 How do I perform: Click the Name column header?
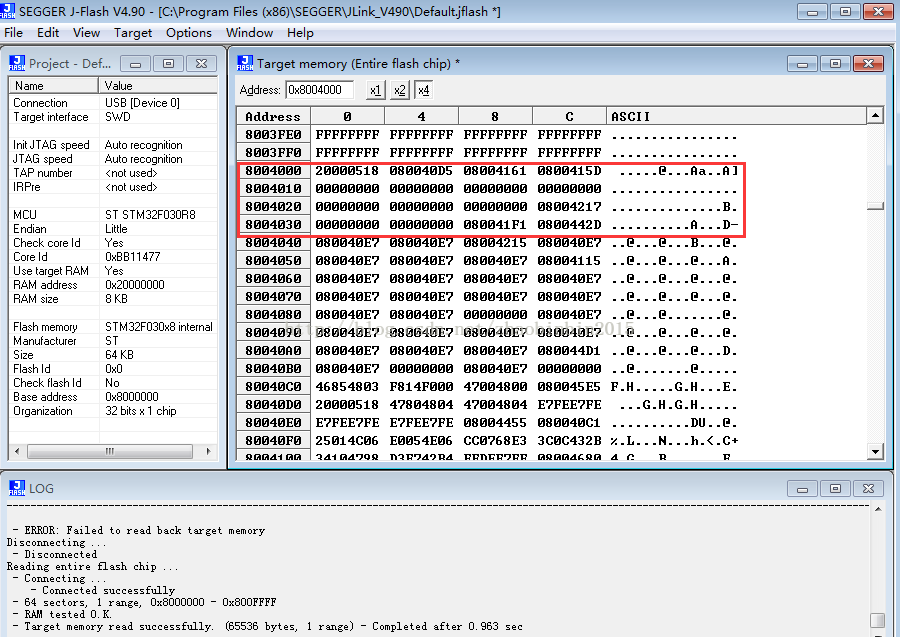coord(53,86)
